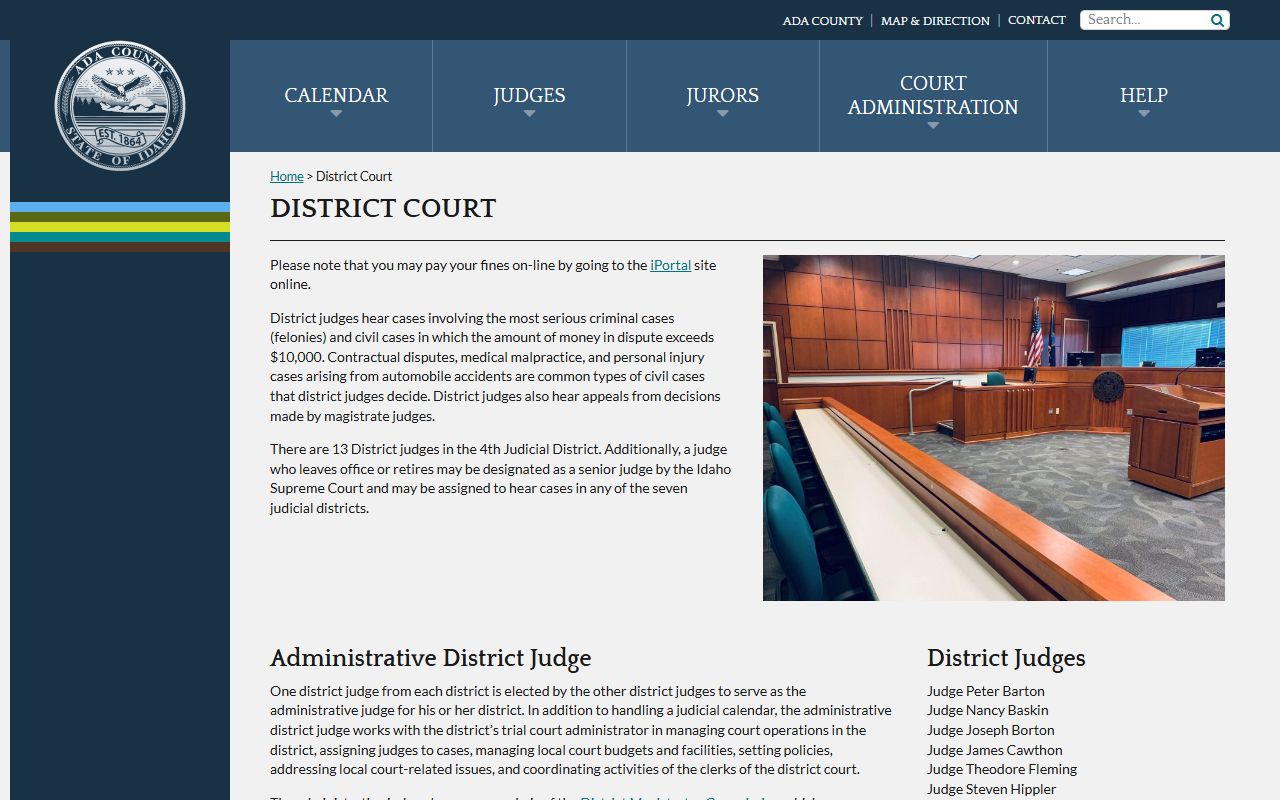
Task: Go to the Ada County link
Action: [822, 20]
